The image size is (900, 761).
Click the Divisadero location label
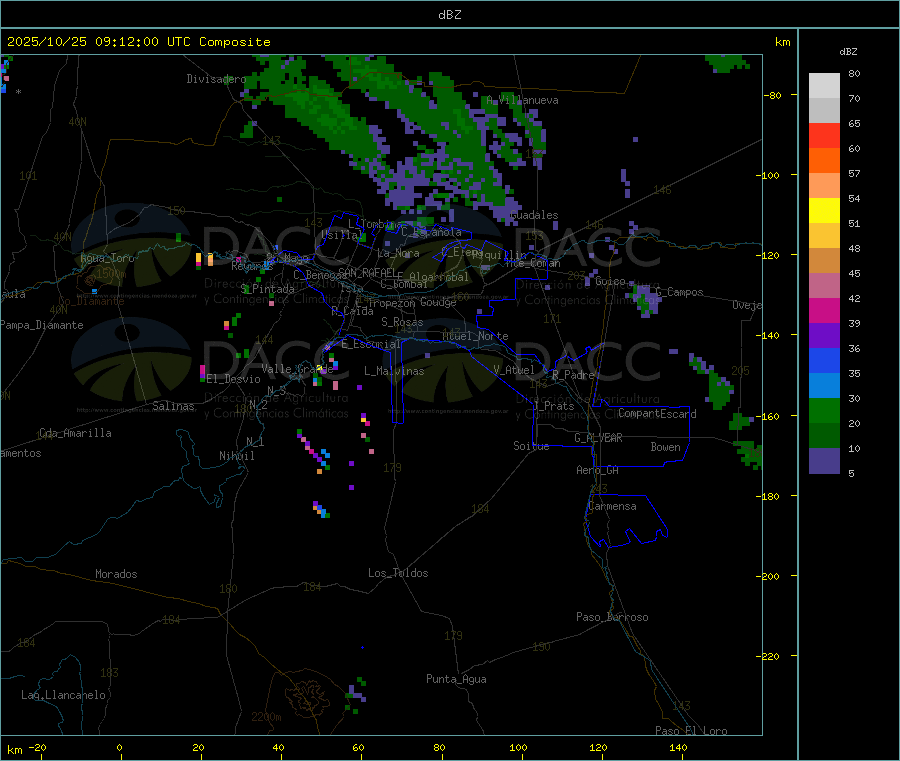click(x=216, y=79)
